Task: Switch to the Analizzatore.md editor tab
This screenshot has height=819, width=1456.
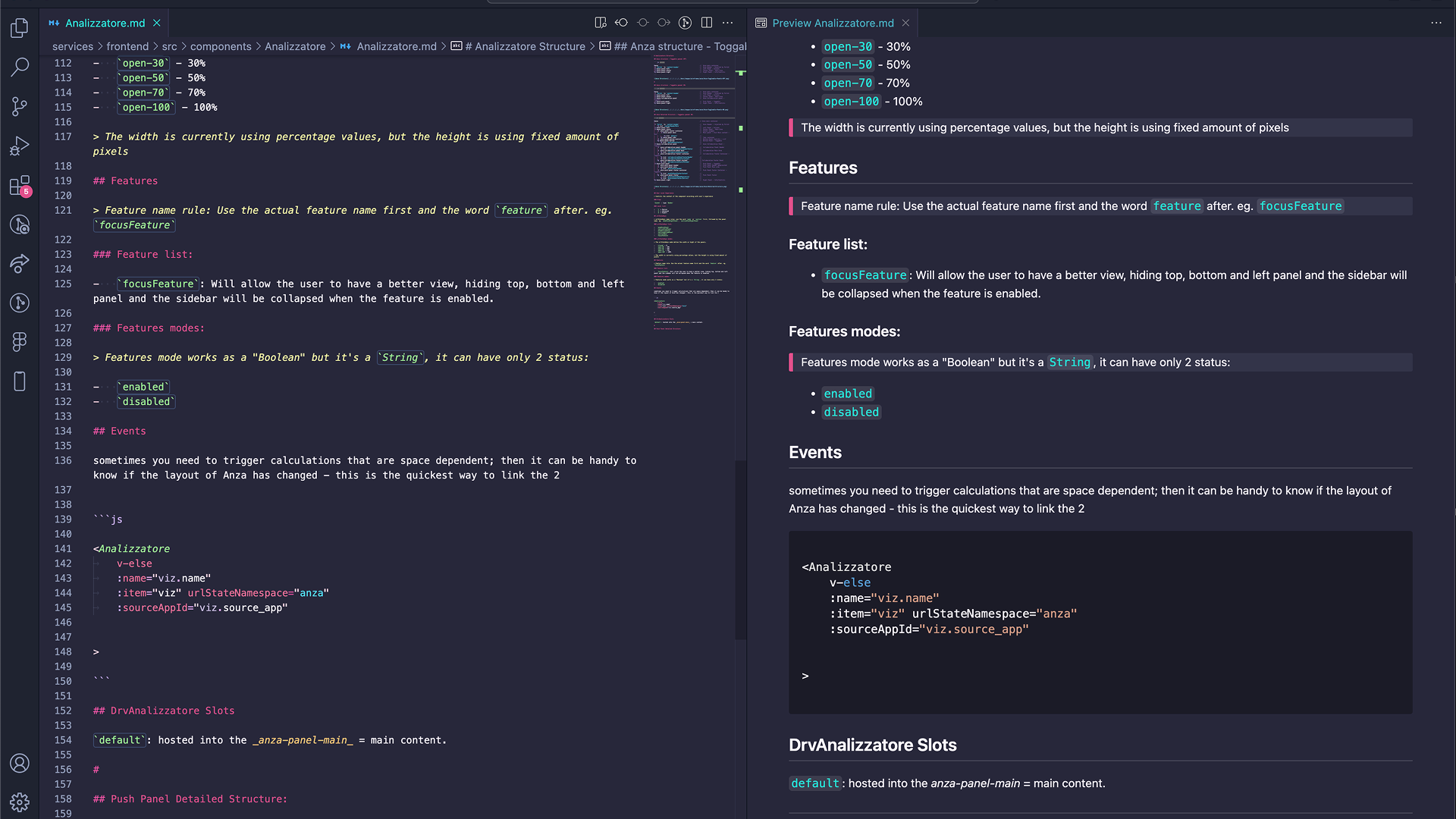Action: pyautogui.click(x=105, y=23)
